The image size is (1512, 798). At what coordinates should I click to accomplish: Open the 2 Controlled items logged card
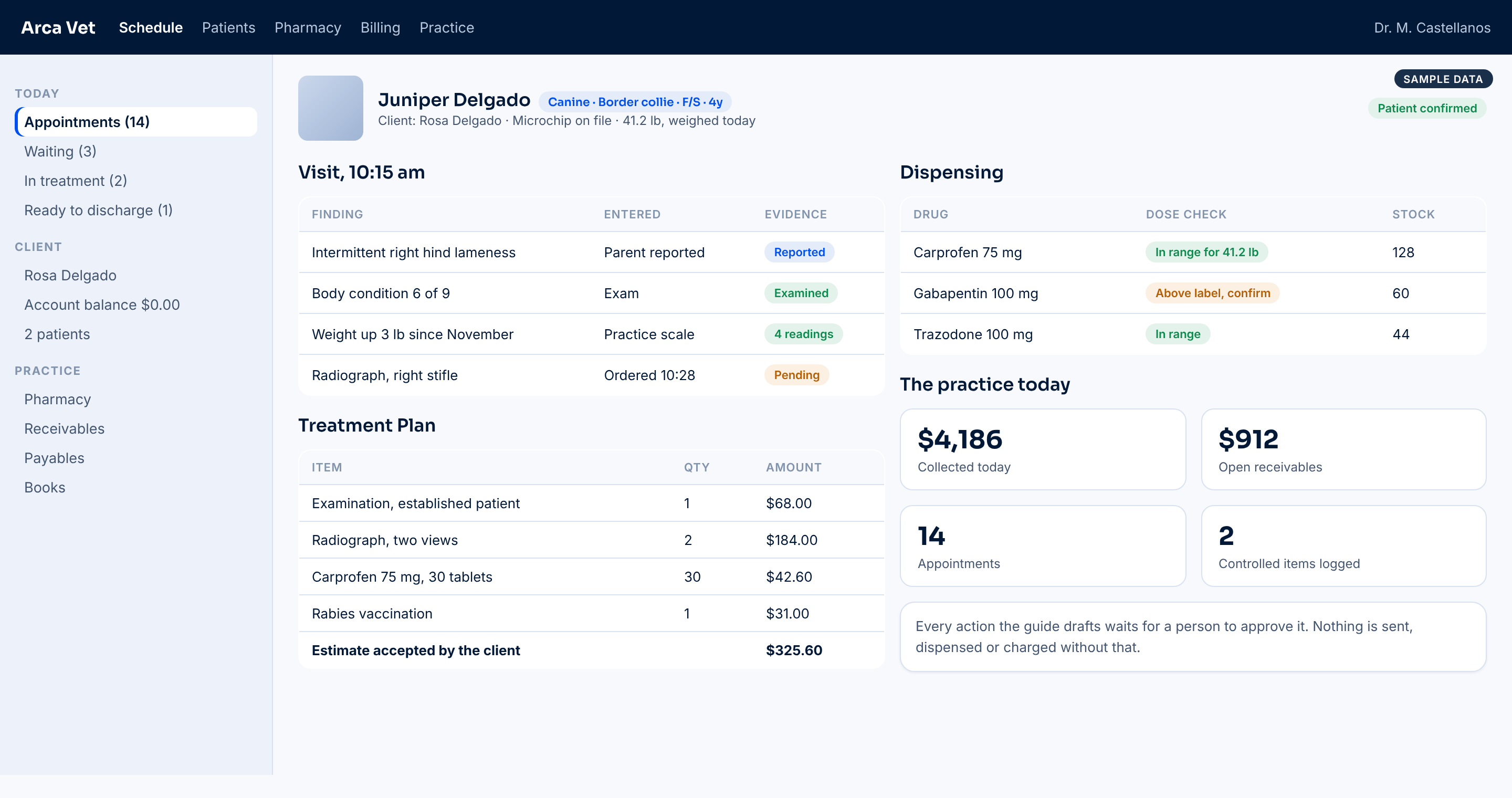(x=1343, y=545)
